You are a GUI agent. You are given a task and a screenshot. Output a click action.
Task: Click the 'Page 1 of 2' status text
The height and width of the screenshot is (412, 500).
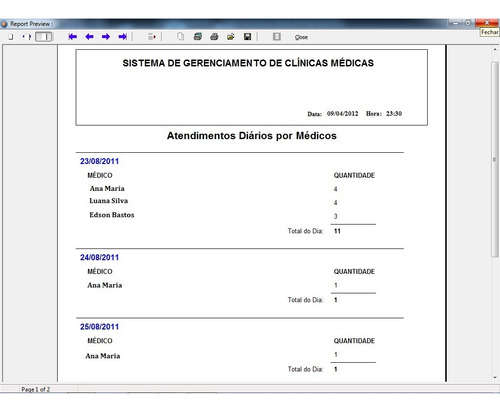click(x=36, y=389)
